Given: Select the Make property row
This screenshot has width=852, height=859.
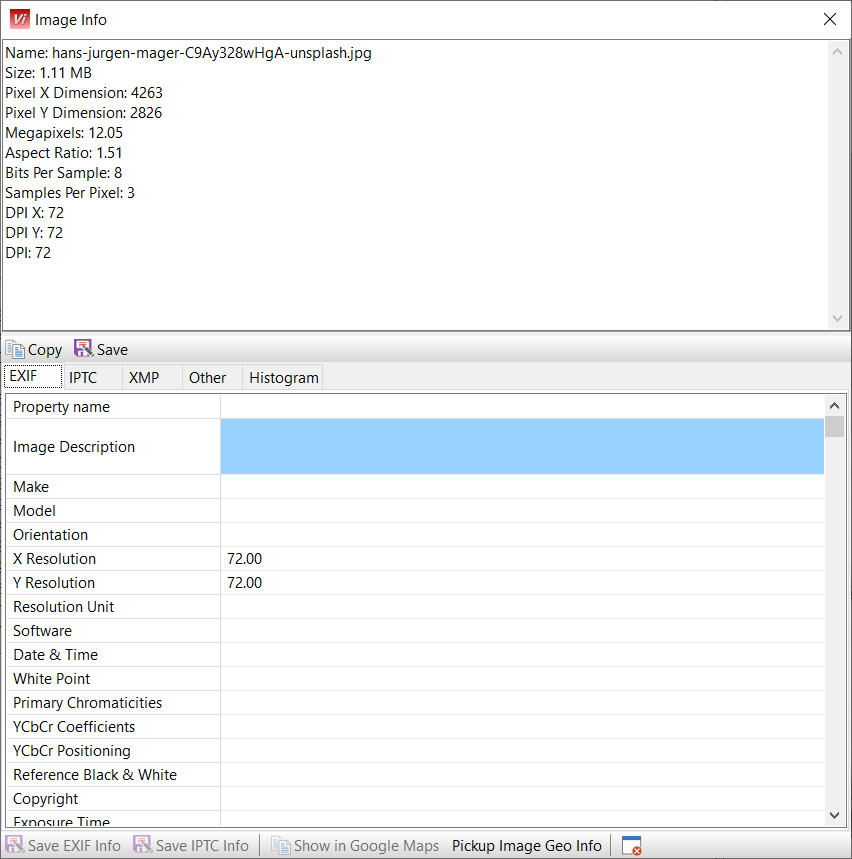Looking at the screenshot, I should point(112,487).
